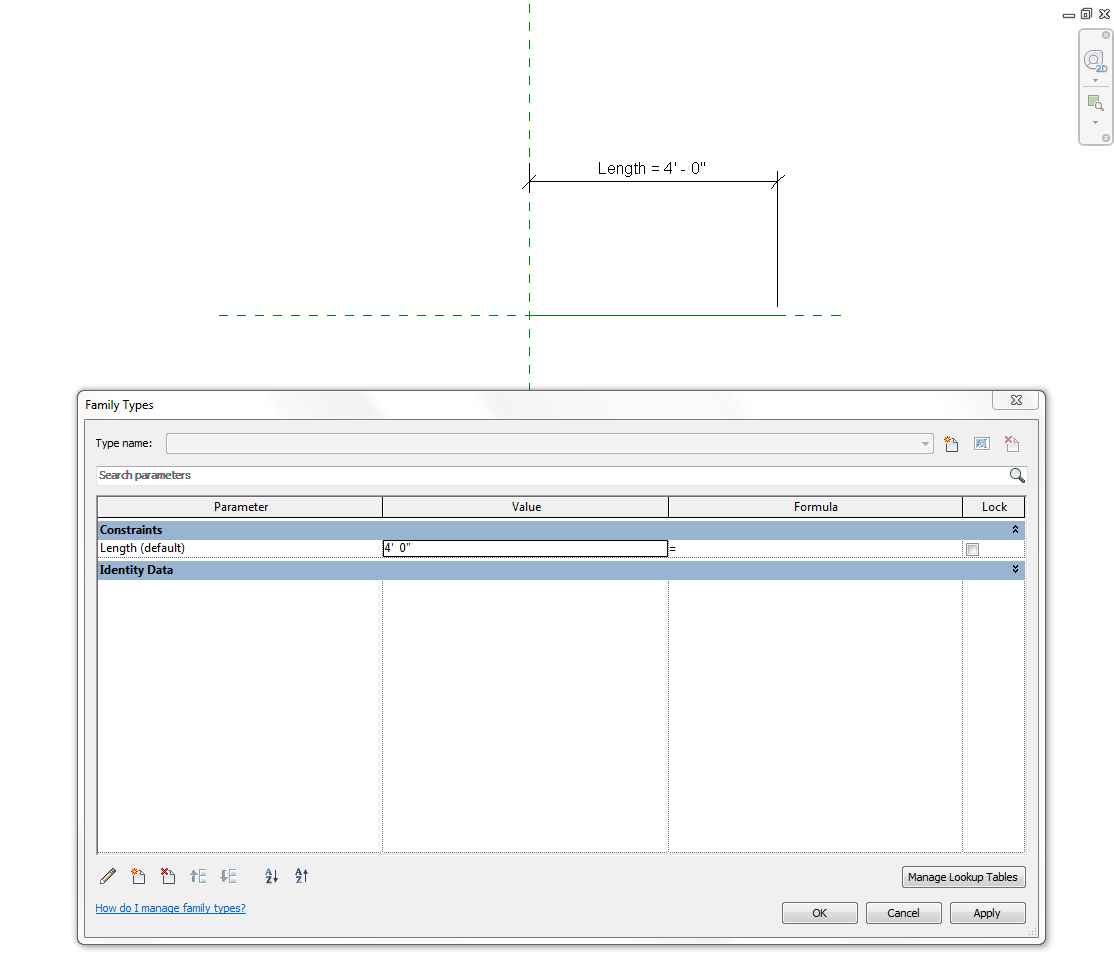Create a new family type
The height and width of the screenshot is (956, 1114).
pyautogui.click(x=951, y=443)
